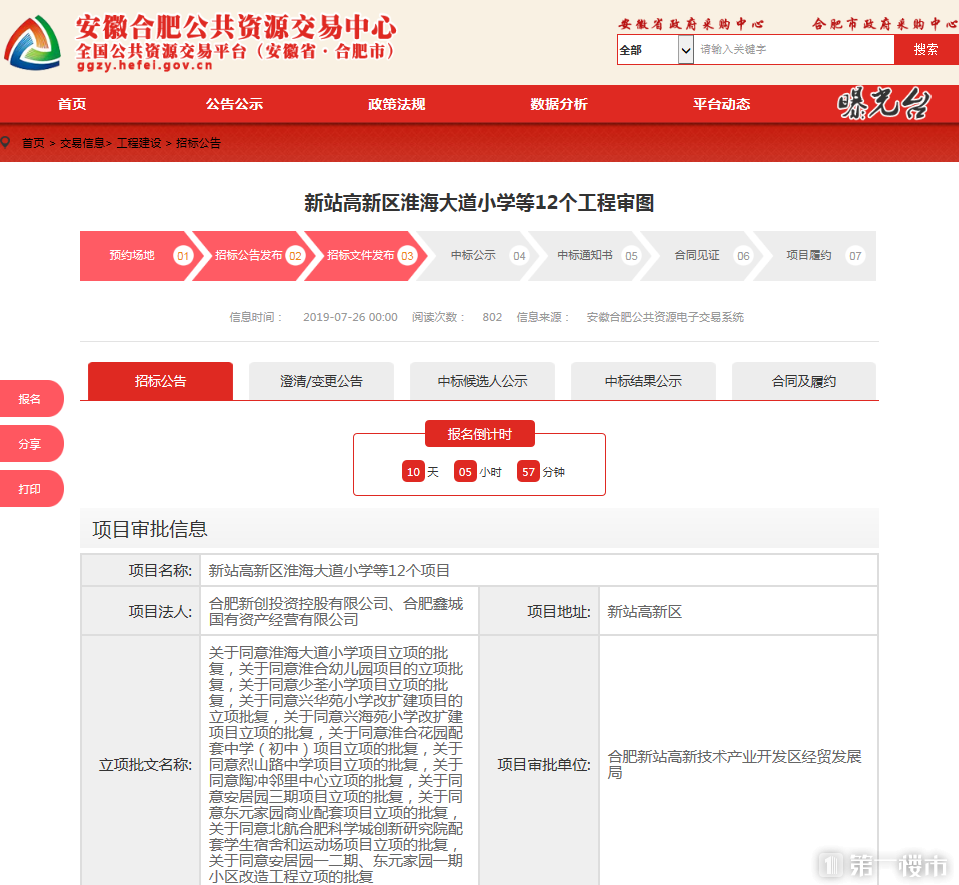This screenshot has width=959, height=885.
Task: Click the 10 天 countdown badge
Action: (414, 470)
